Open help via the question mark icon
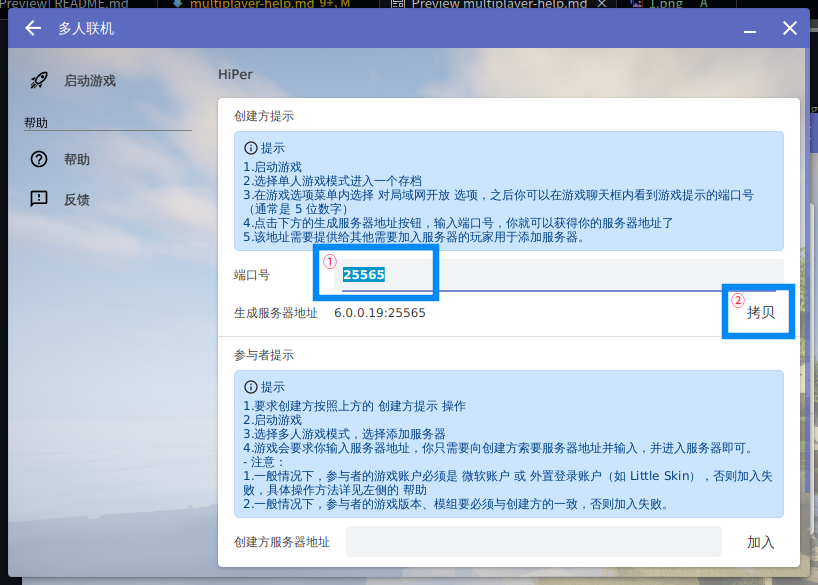Viewport: 818px width, 585px height. click(39, 159)
